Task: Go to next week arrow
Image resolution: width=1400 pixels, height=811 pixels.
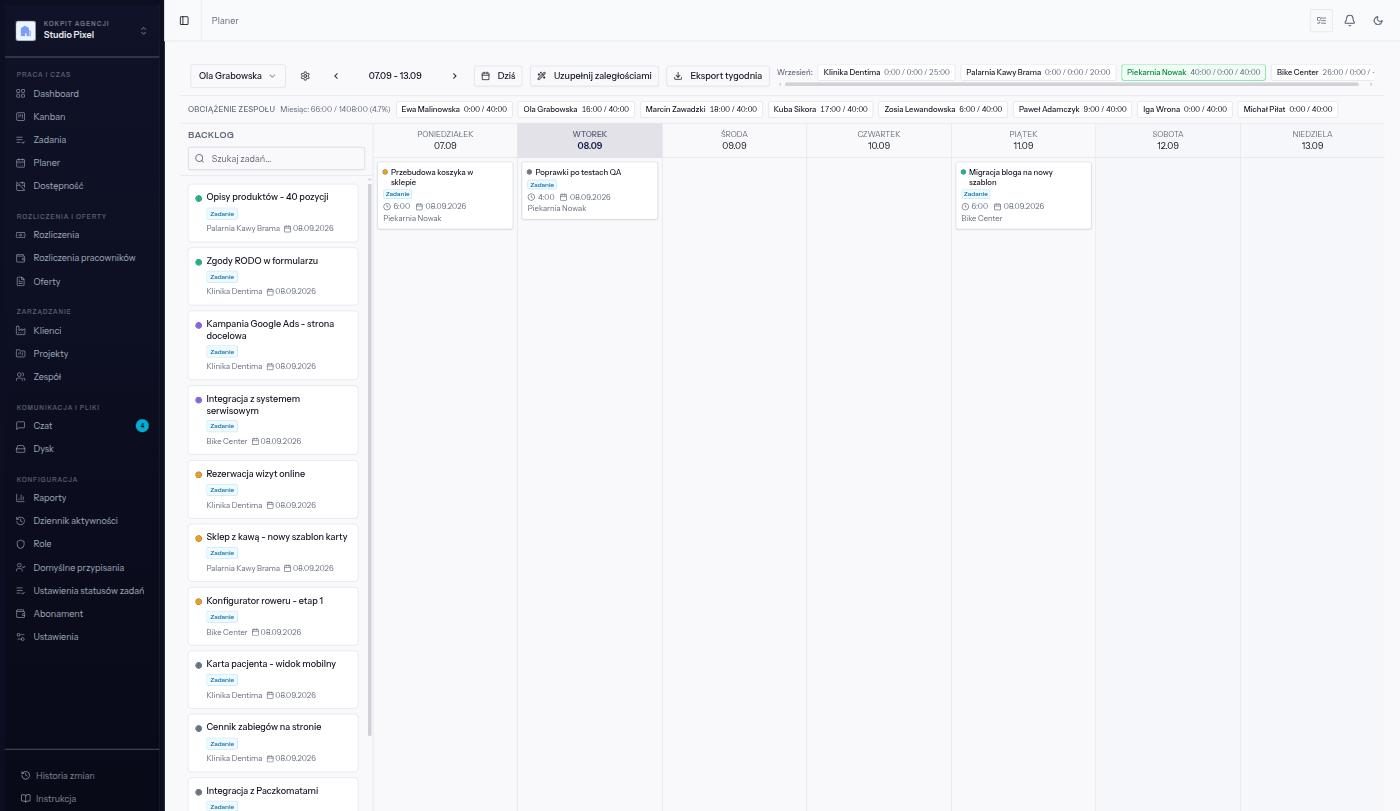Action: pos(455,76)
